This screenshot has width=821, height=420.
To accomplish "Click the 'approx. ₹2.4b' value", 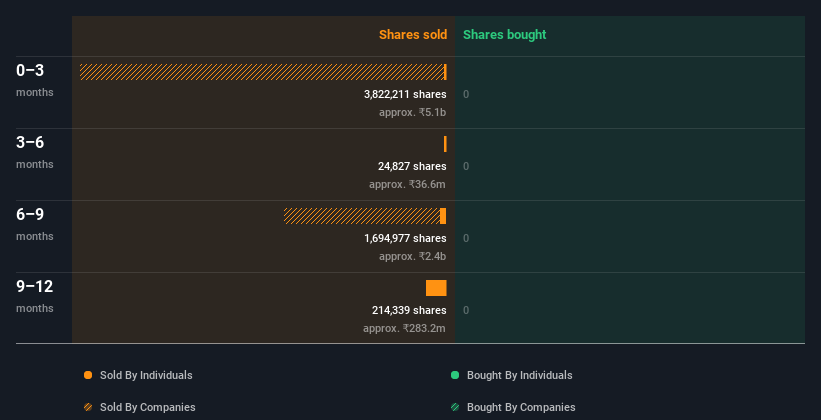I will point(413,256).
